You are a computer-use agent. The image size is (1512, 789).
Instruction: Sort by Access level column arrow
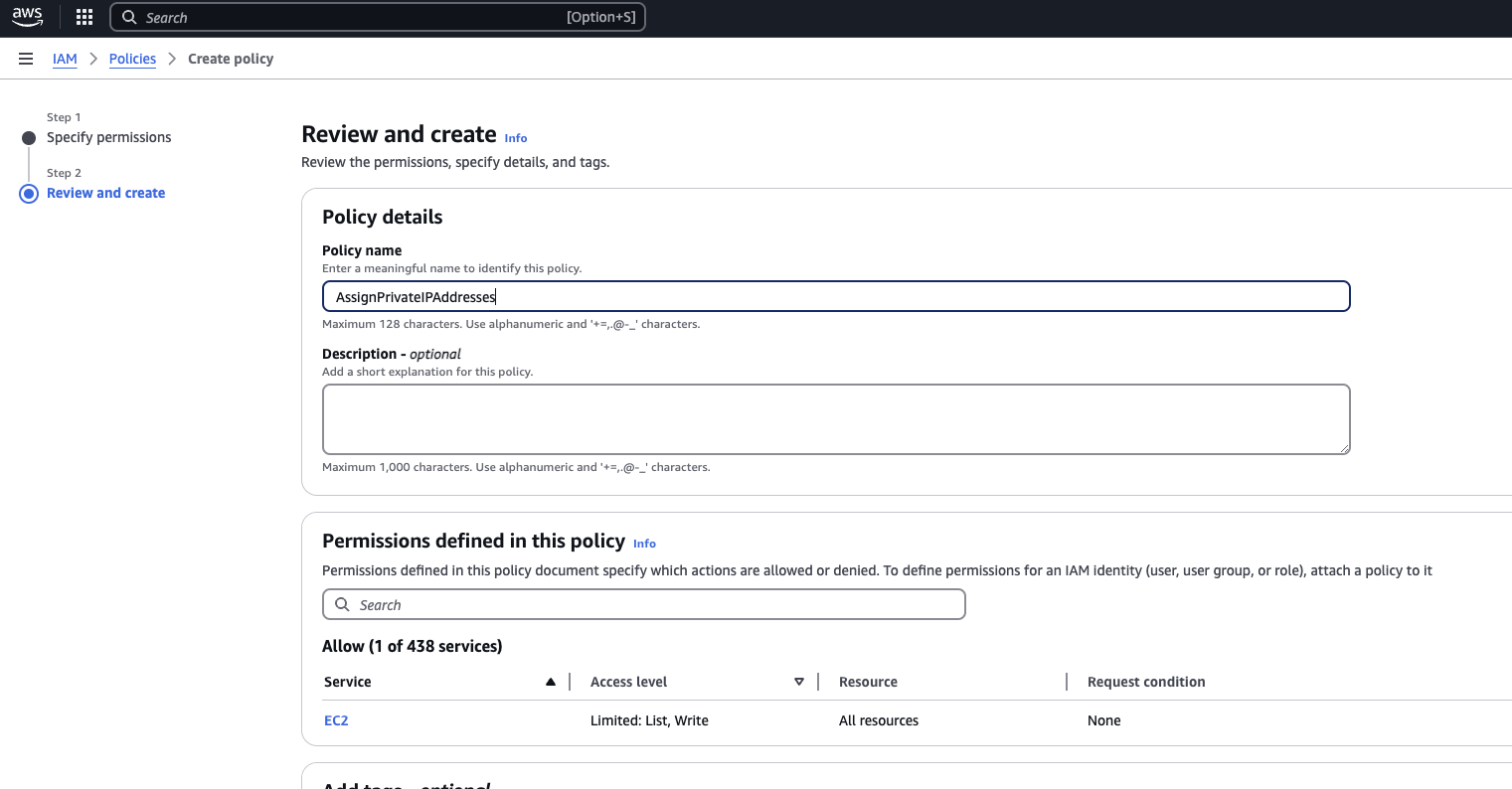(799, 682)
